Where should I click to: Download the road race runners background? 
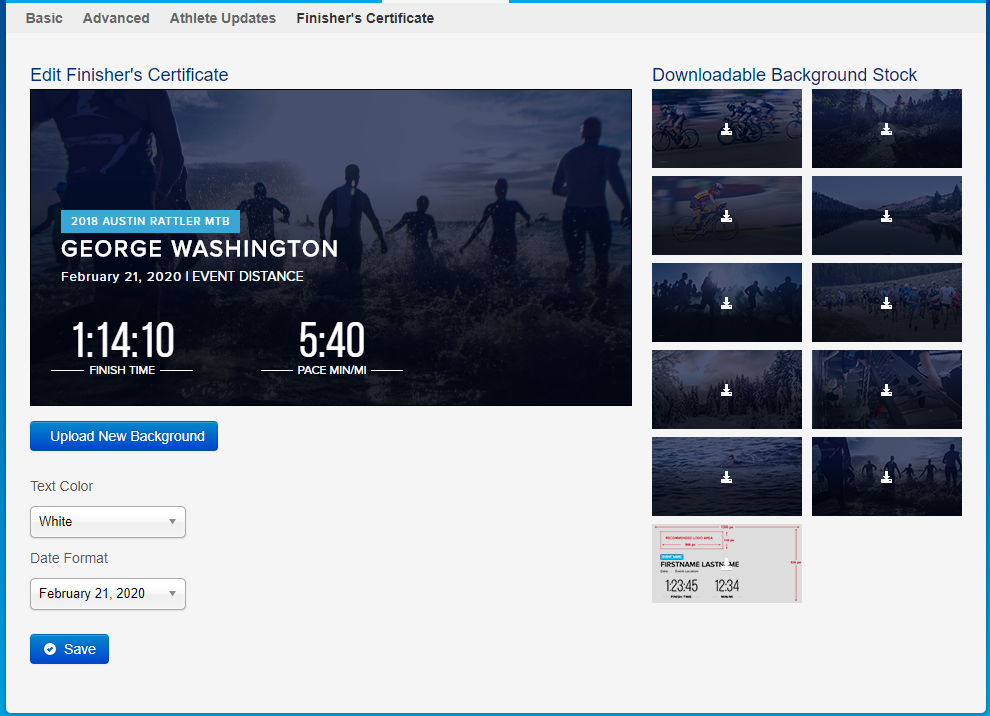[886, 303]
